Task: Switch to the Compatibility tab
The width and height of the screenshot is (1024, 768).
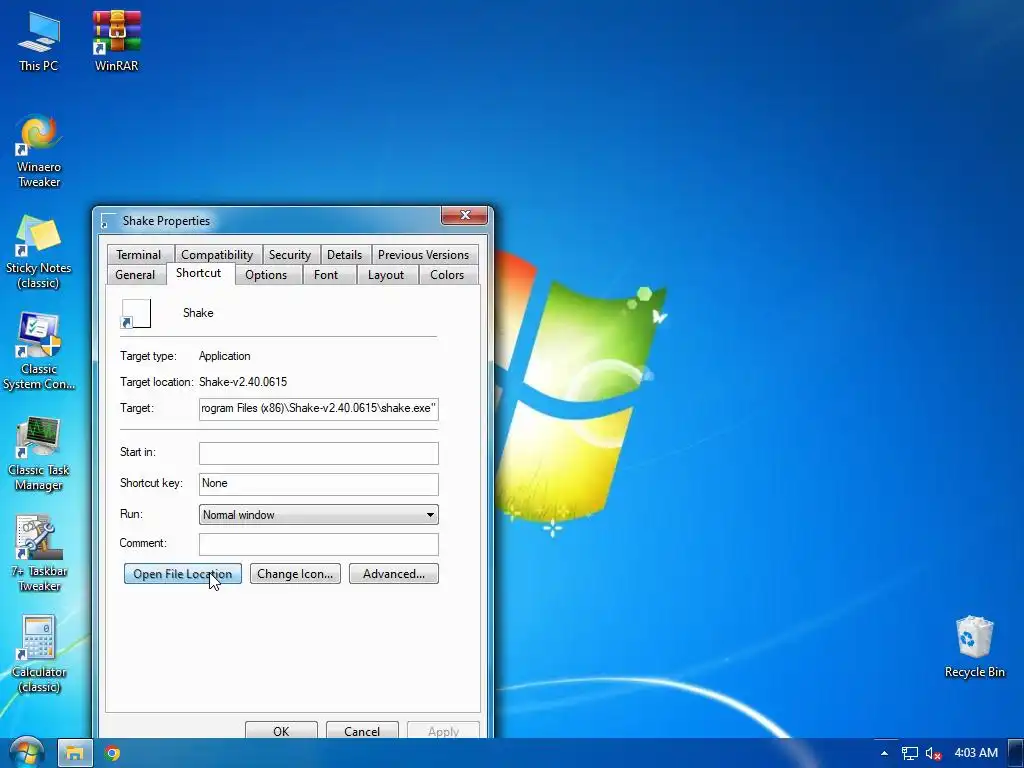Action: click(217, 255)
